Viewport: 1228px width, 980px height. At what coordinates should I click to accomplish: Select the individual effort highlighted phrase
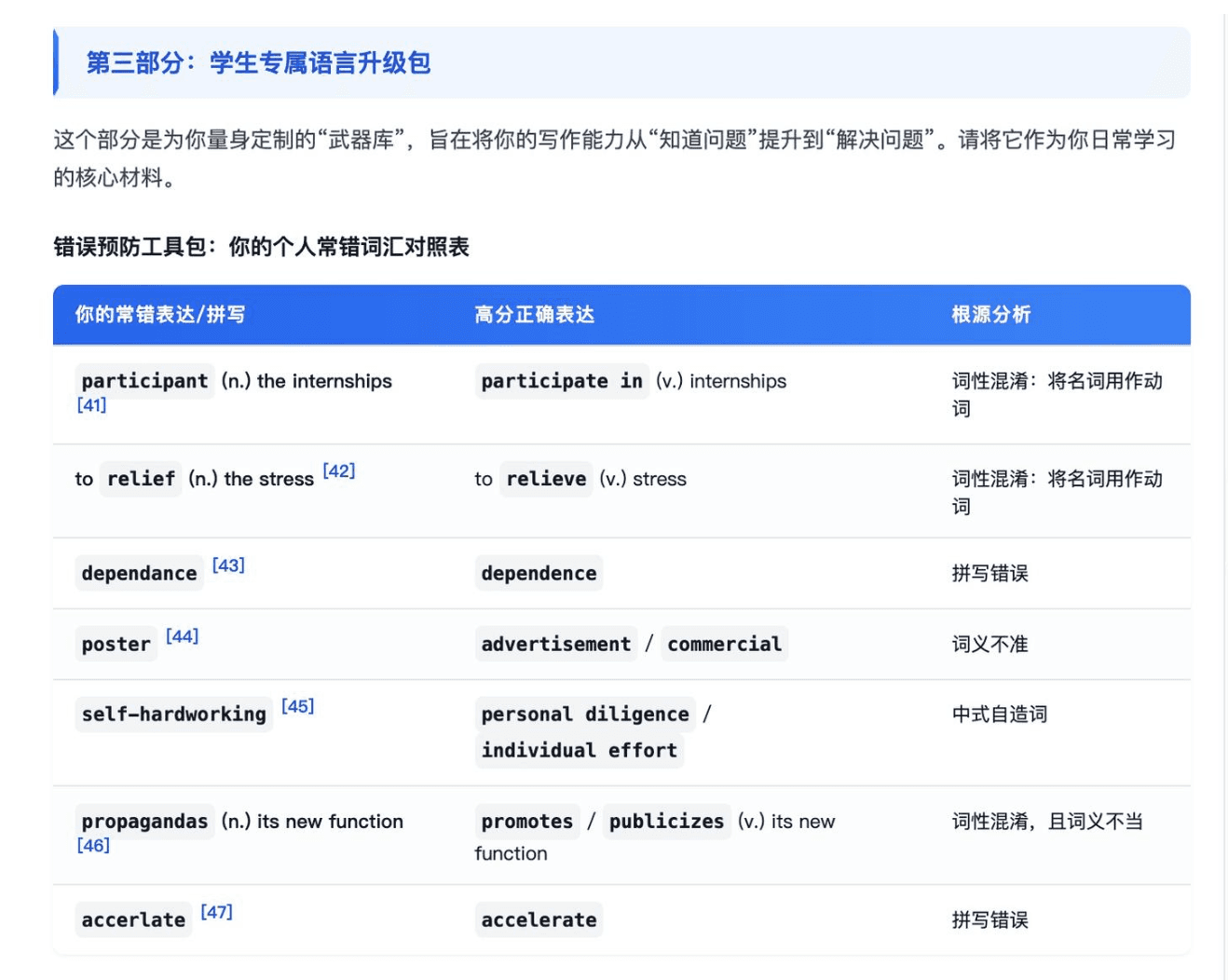[579, 750]
